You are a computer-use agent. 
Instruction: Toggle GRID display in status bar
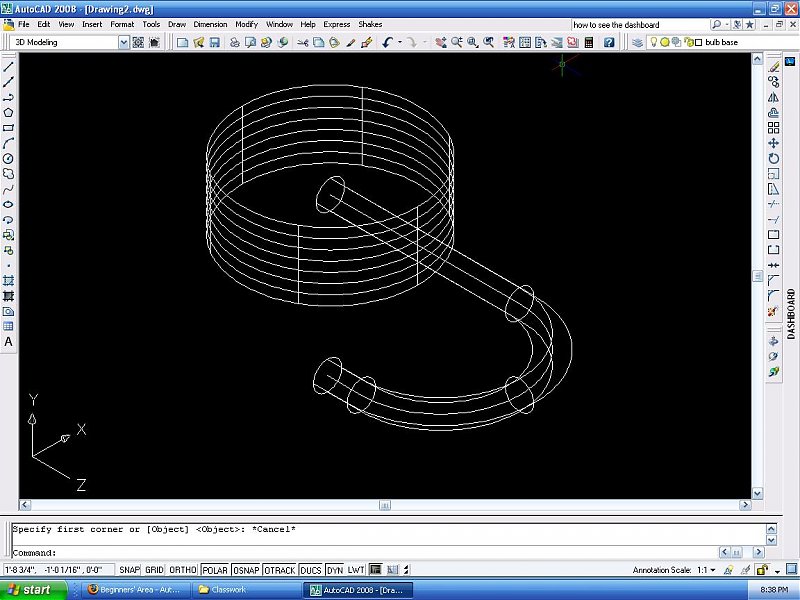pyautogui.click(x=154, y=570)
